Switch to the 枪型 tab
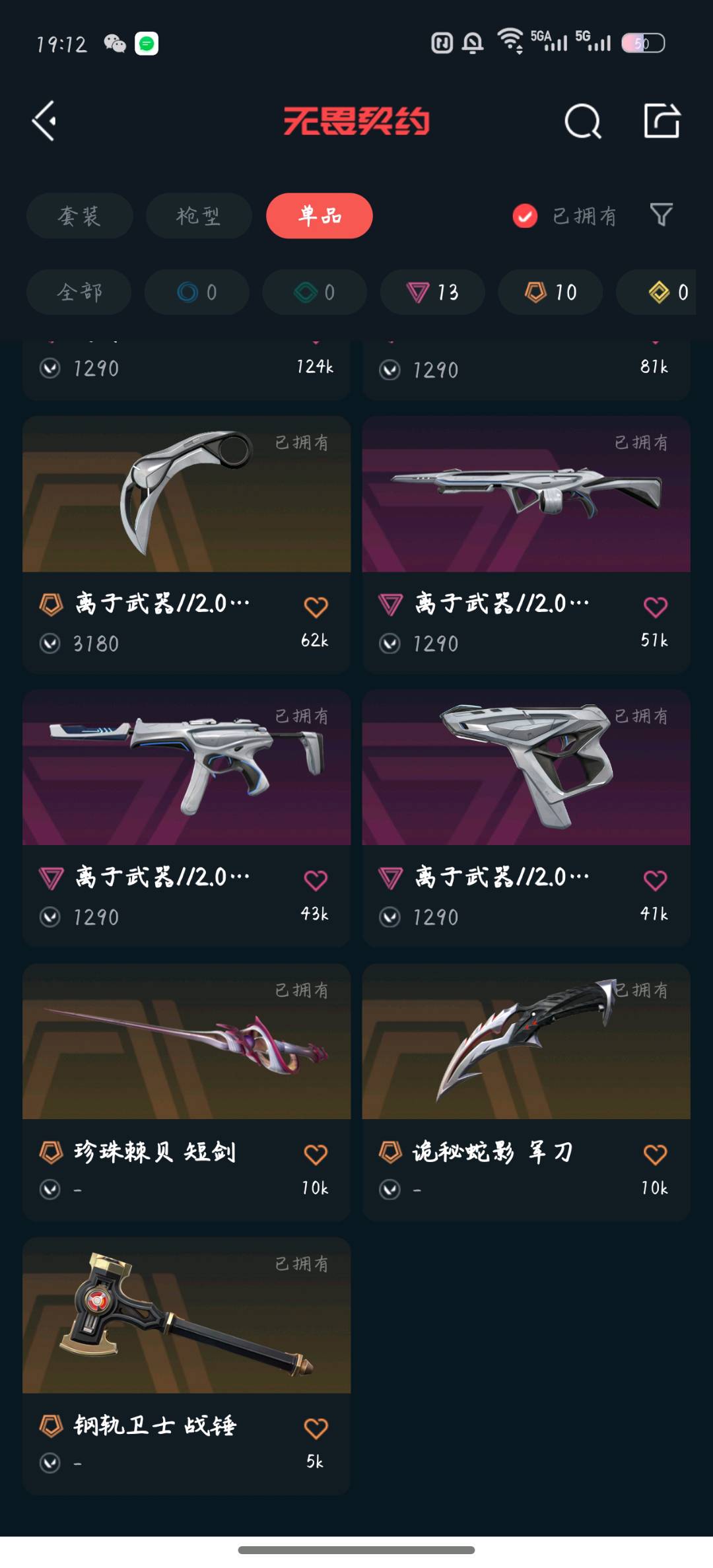Image resolution: width=713 pixels, height=1568 pixels. [199, 216]
